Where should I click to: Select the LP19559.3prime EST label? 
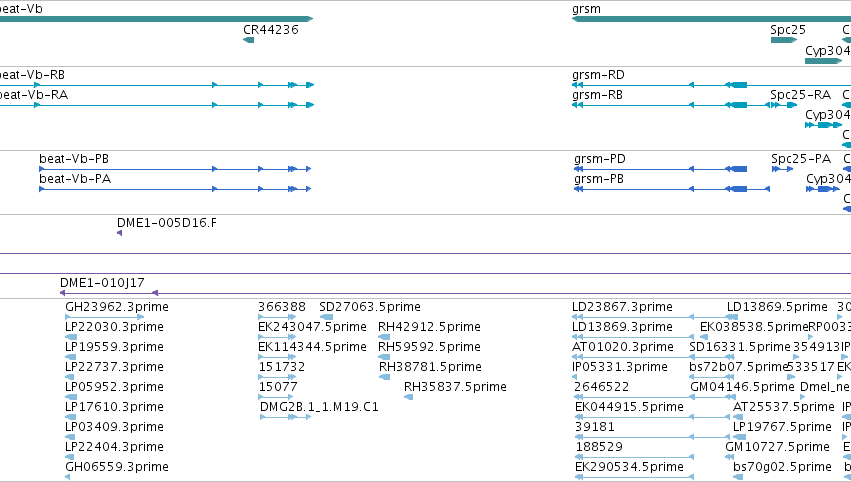114,347
